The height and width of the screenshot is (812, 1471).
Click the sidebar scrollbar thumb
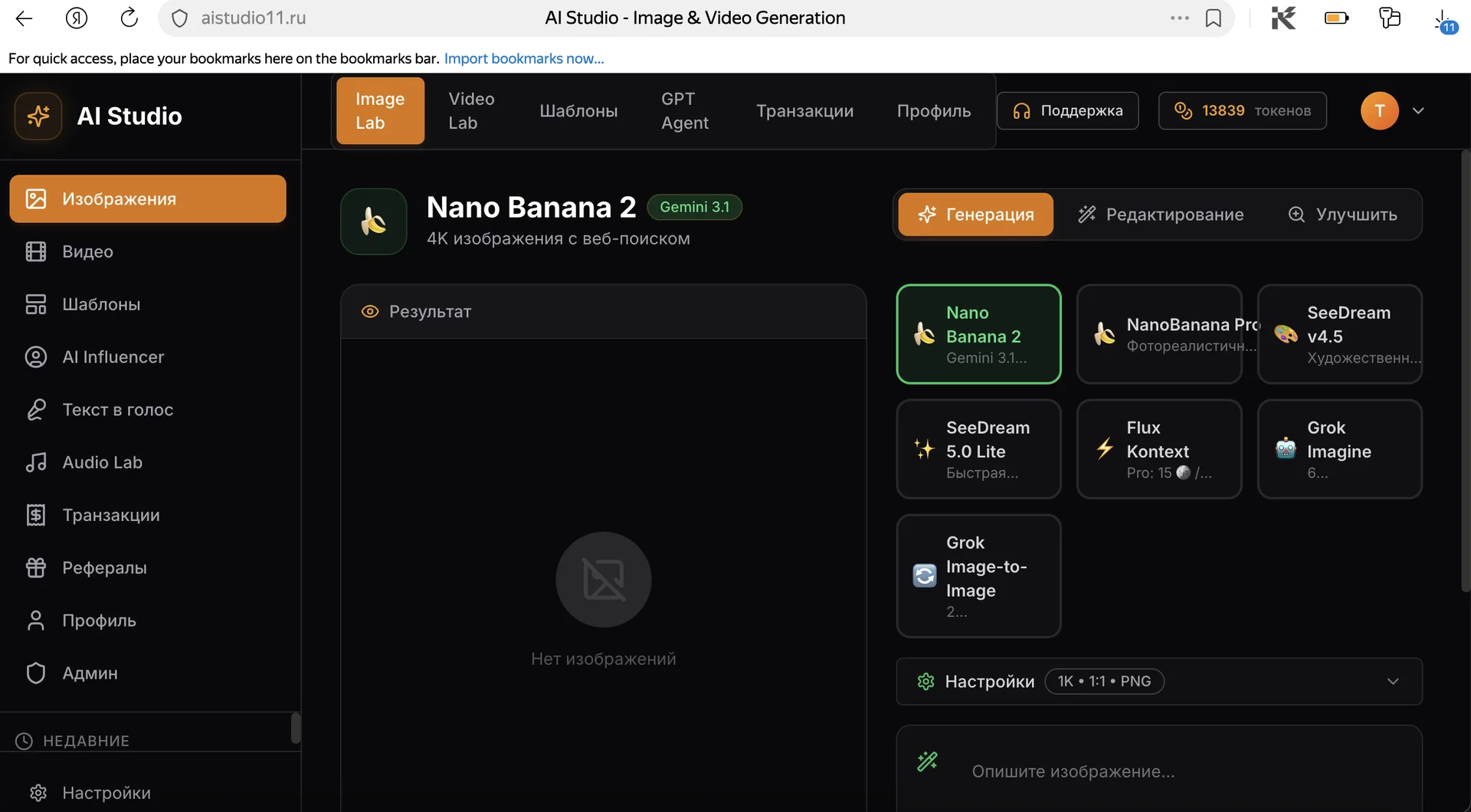click(x=296, y=728)
